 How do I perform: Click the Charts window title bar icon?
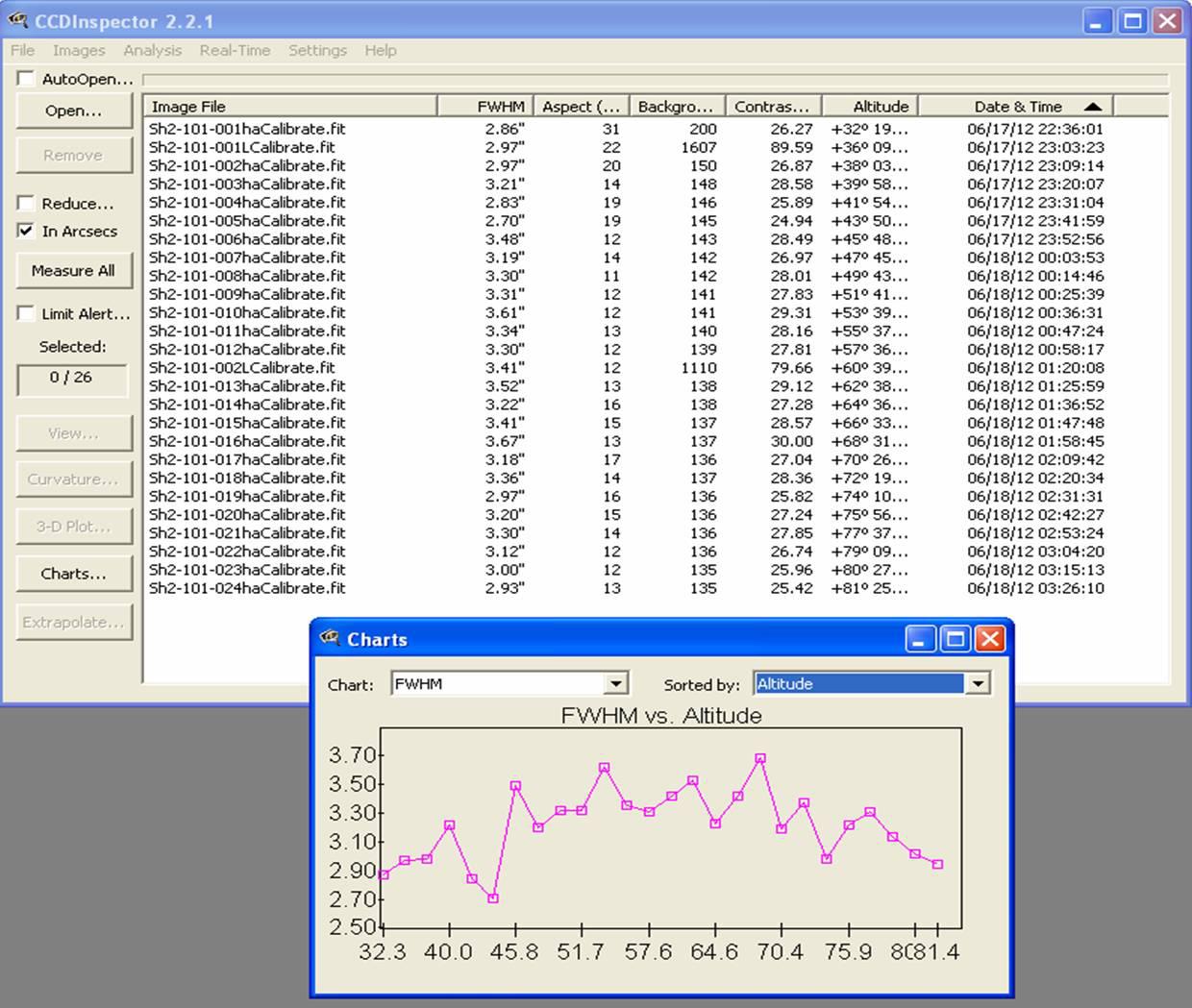(x=331, y=638)
